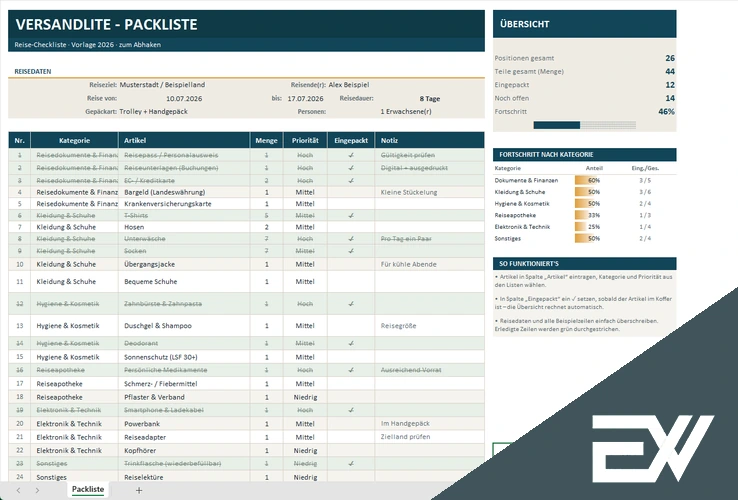The width and height of the screenshot is (738, 500).
Task: Toggle checkmark for T-Shirts row
Action: [351, 215]
